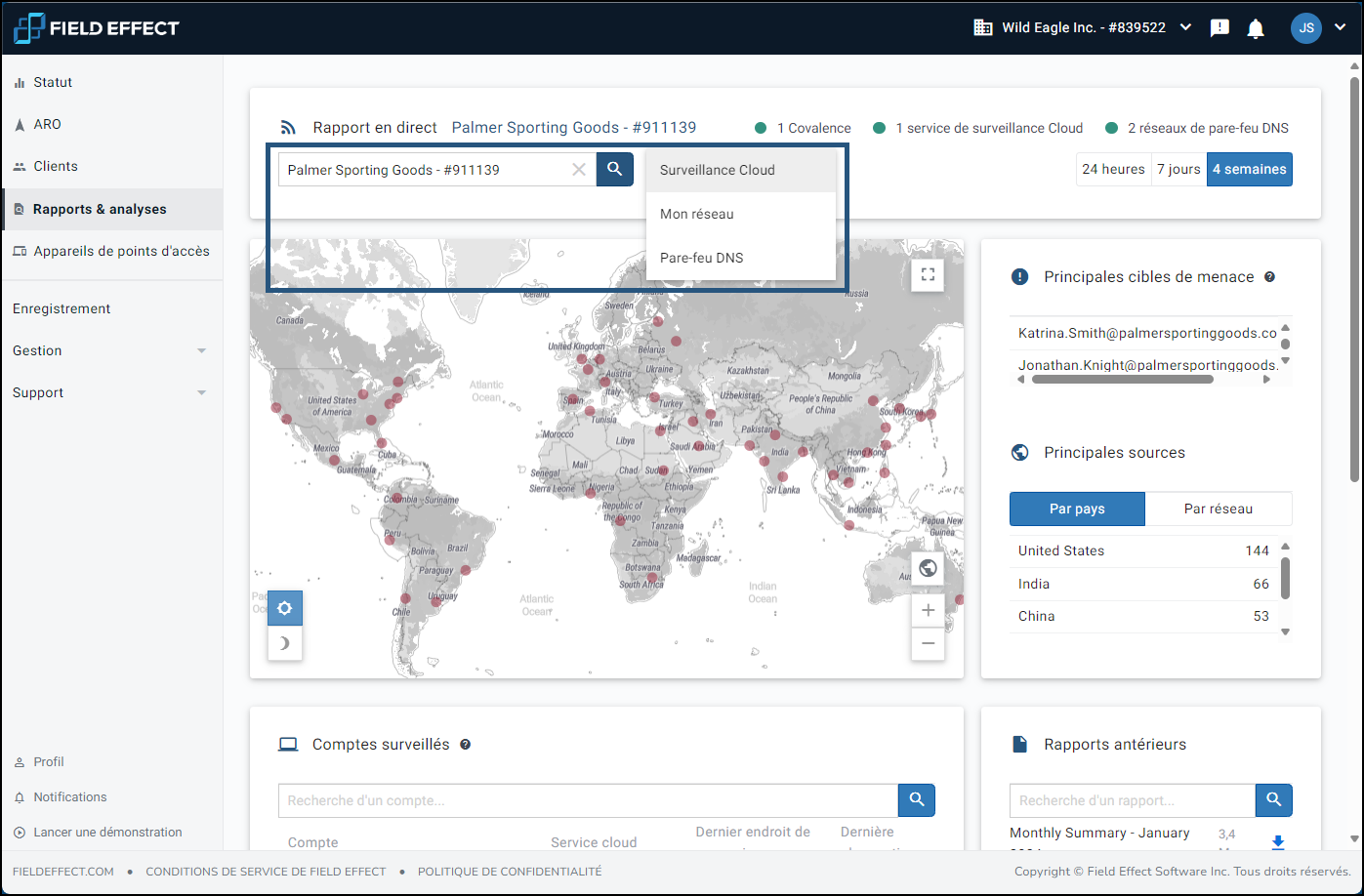Open Politique de confidentialité footer link
Image resolution: width=1364 pixels, height=896 pixels.
coord(510,872)
